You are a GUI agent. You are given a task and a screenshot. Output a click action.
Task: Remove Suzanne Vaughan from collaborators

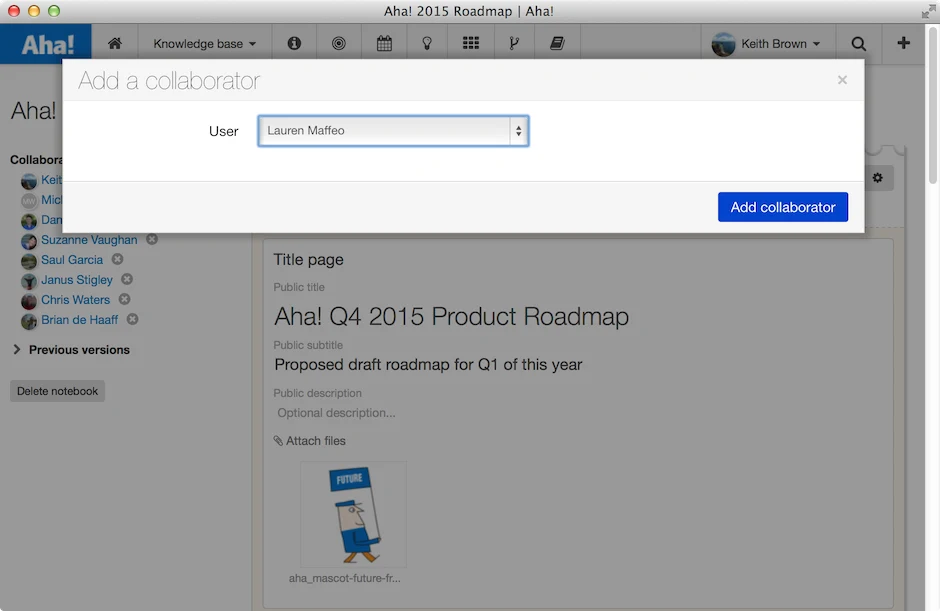click(x=152, y=239)
